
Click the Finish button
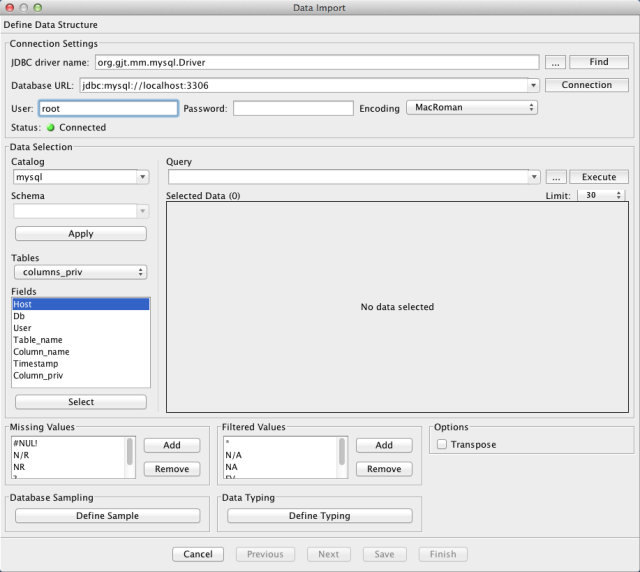point(443,554)
